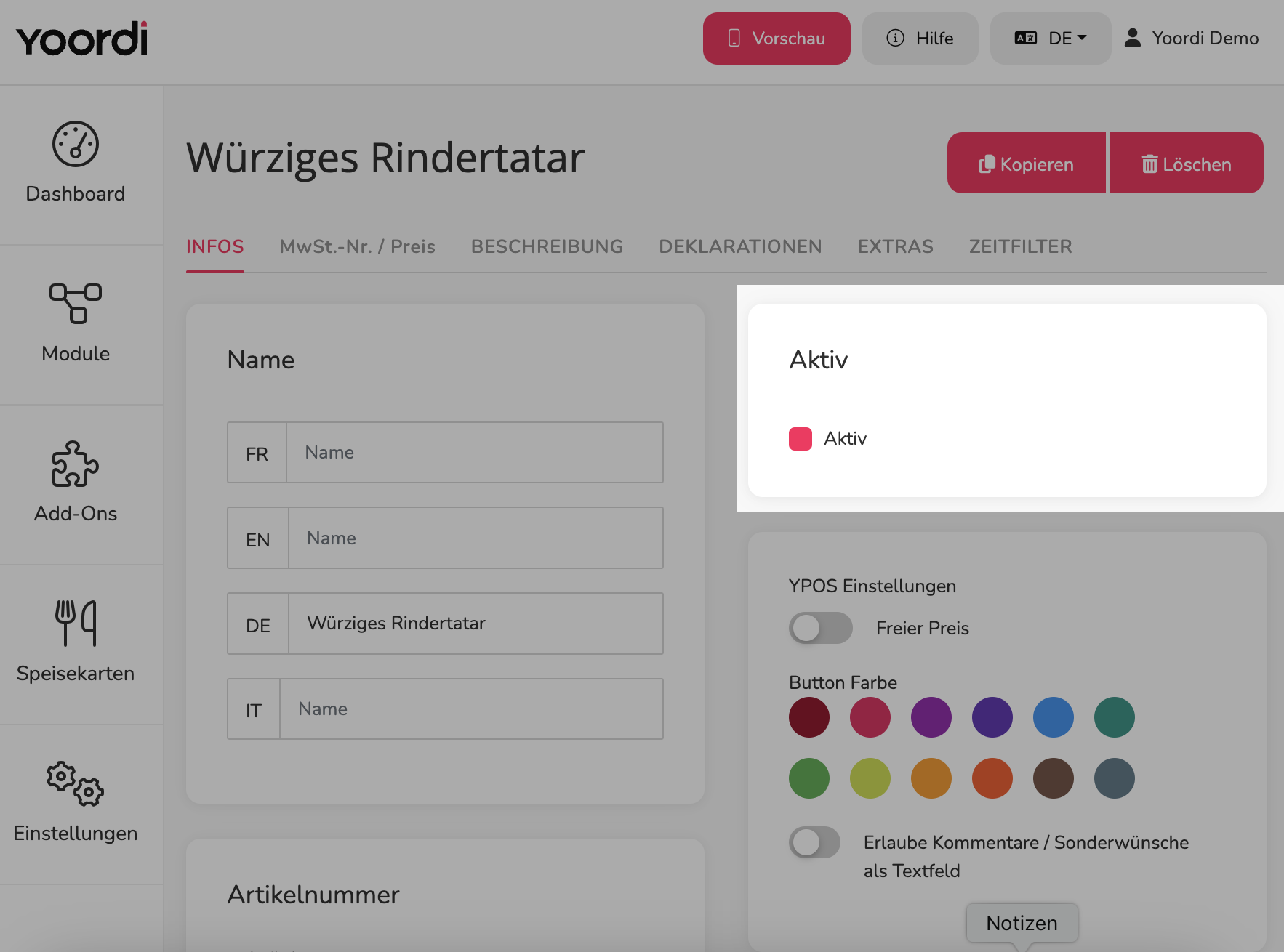Switch to the EXTRAS tab
Screen dimensions: 1284x952
click(896, 246)
